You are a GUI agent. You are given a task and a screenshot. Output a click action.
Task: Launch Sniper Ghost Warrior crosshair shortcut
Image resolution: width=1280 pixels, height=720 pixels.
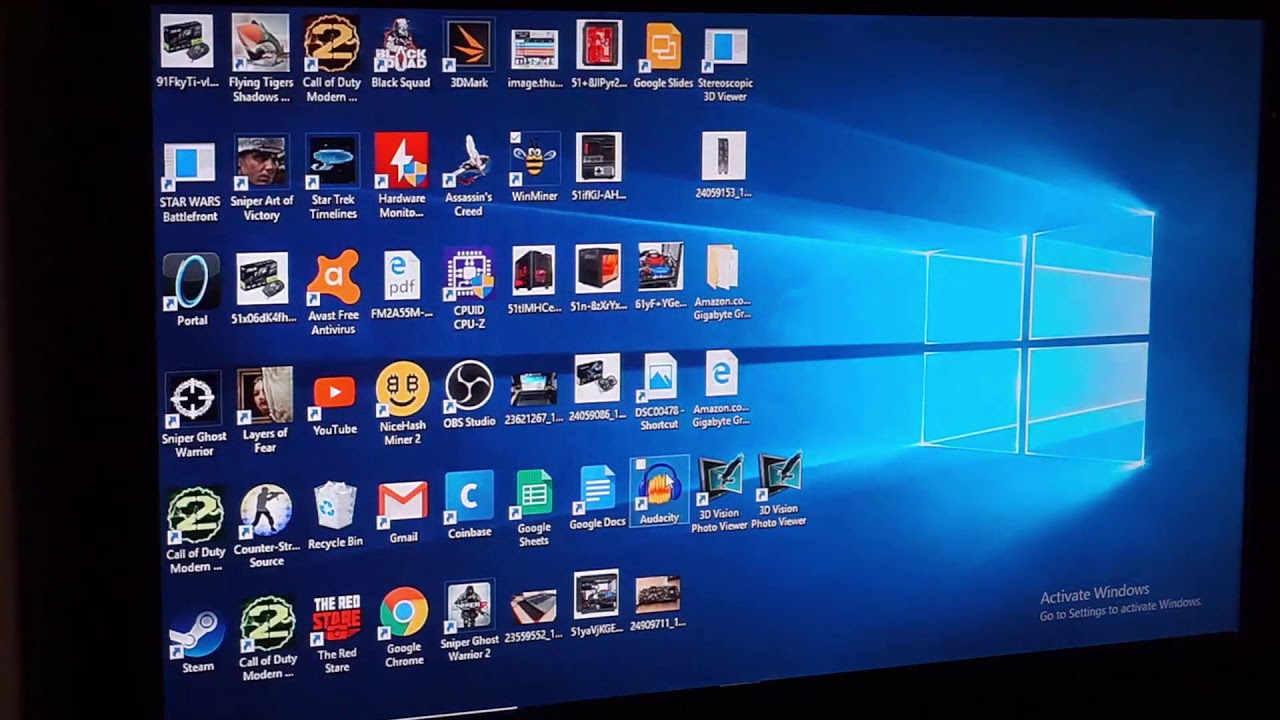pos(194,415)
